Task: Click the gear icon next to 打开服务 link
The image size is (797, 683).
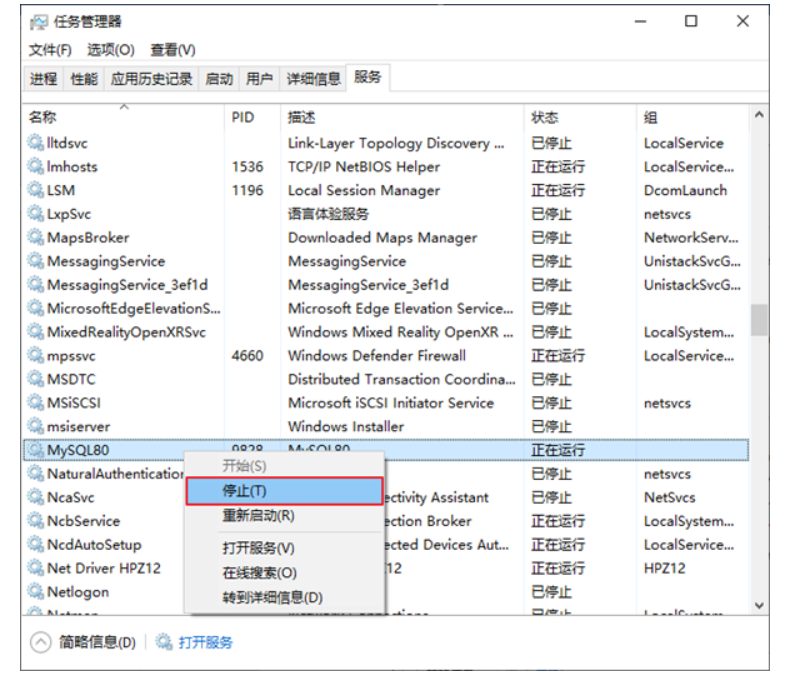Action: click(x=164, y=642)
